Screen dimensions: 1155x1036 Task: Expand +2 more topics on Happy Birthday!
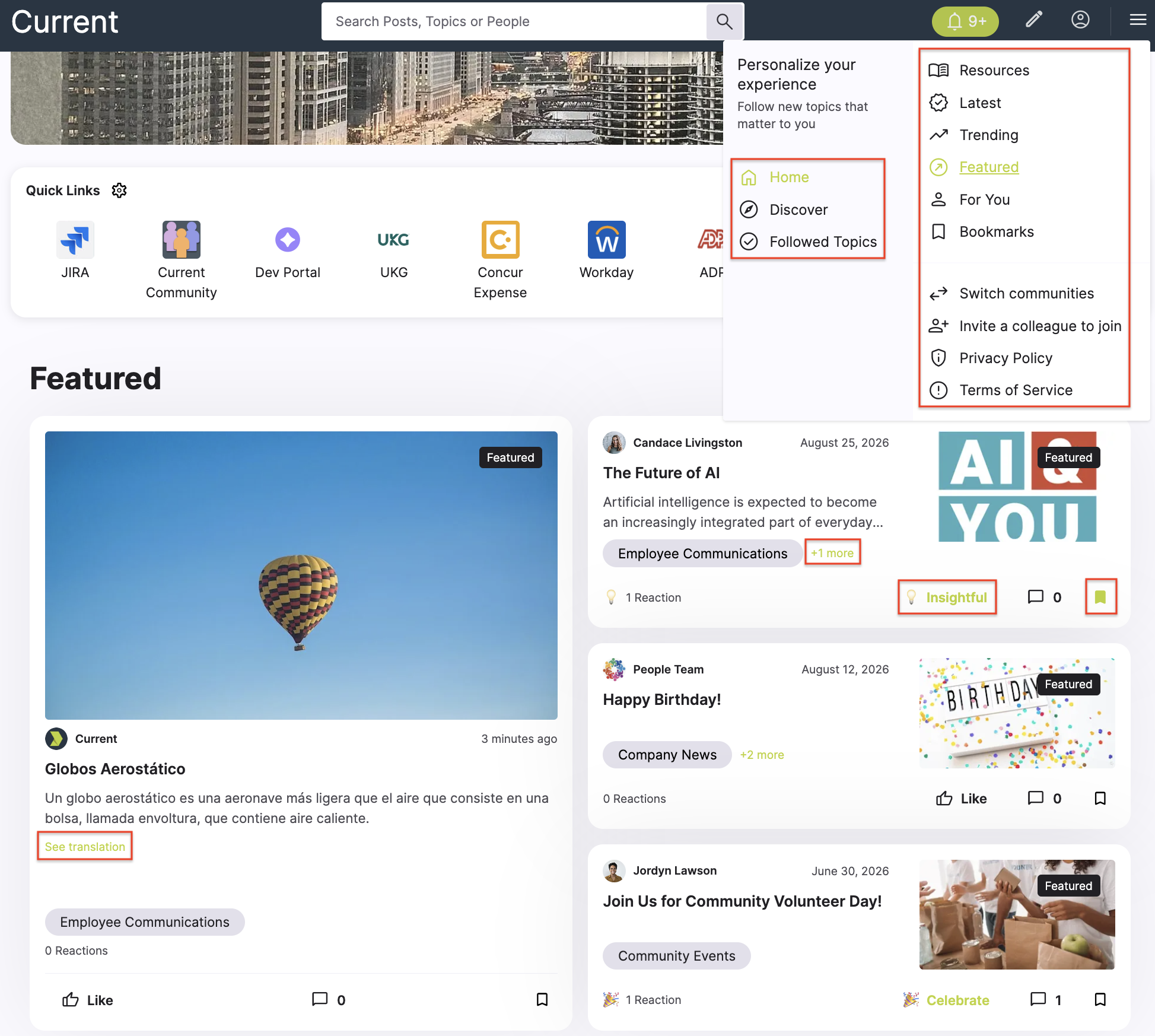[x=762, y=755]
